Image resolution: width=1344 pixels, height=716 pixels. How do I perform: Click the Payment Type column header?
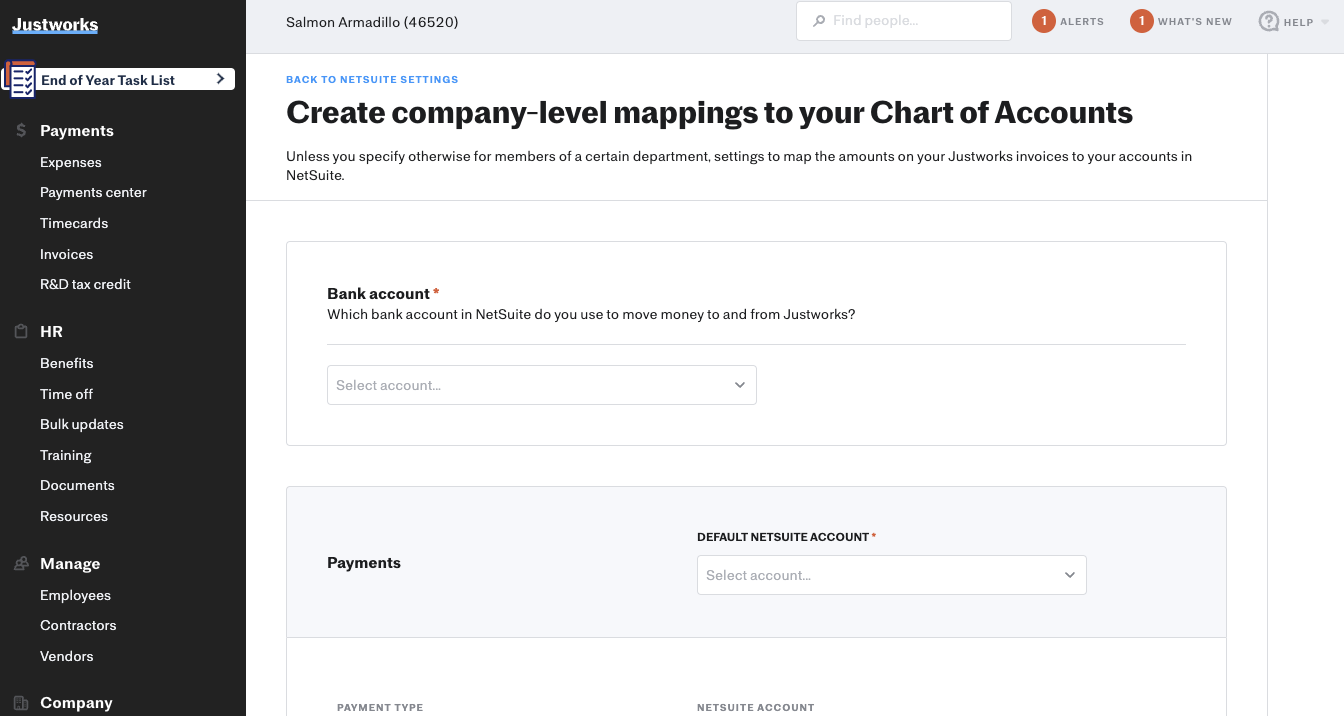point(380,708)
